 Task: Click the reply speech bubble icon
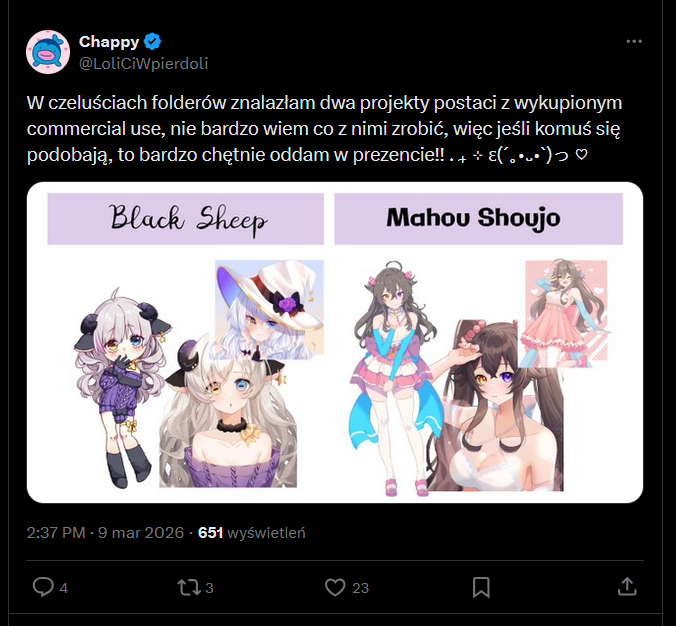tap(43, 587)
